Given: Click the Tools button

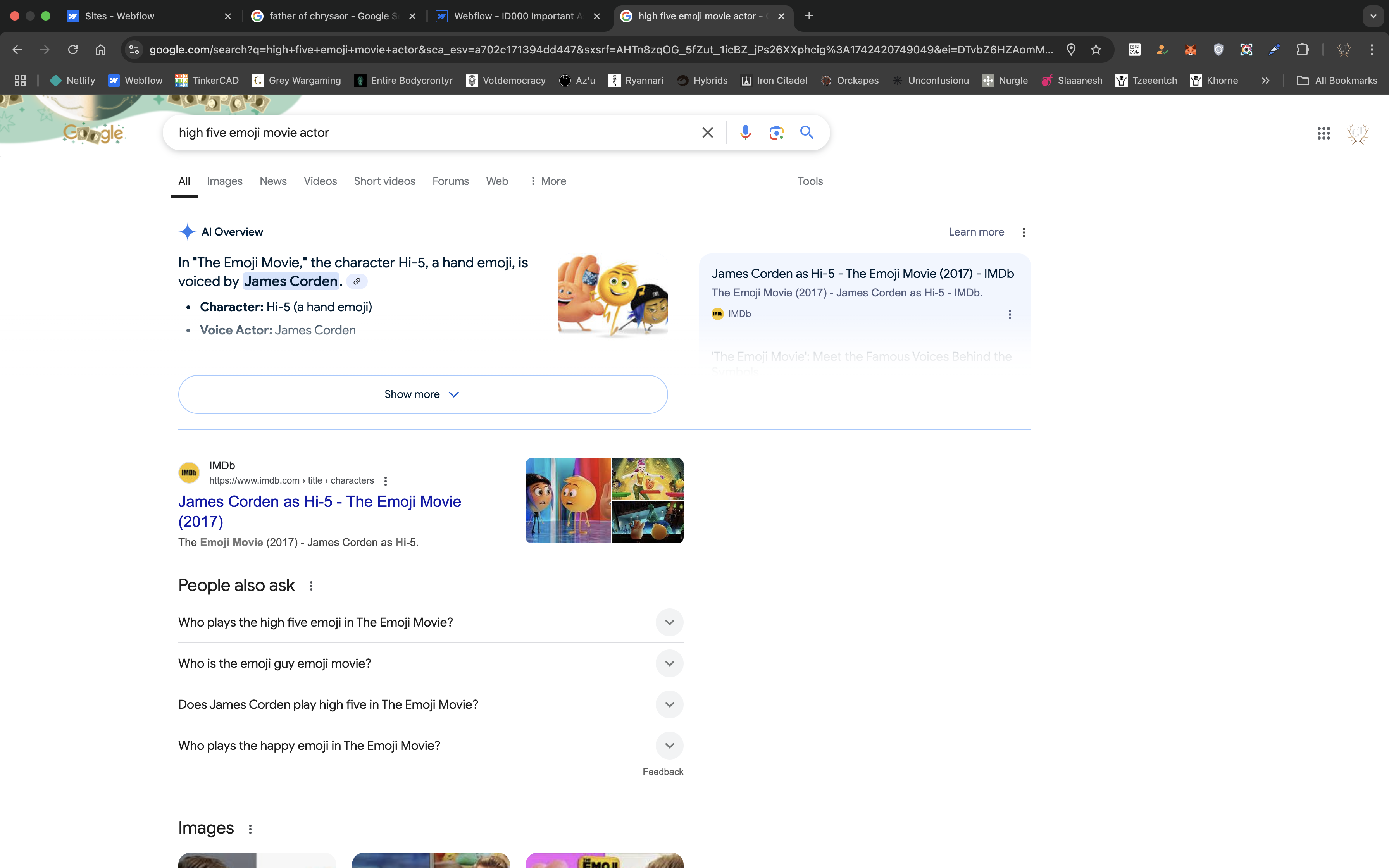Looking at the screenshot, I should click(810, 181).
